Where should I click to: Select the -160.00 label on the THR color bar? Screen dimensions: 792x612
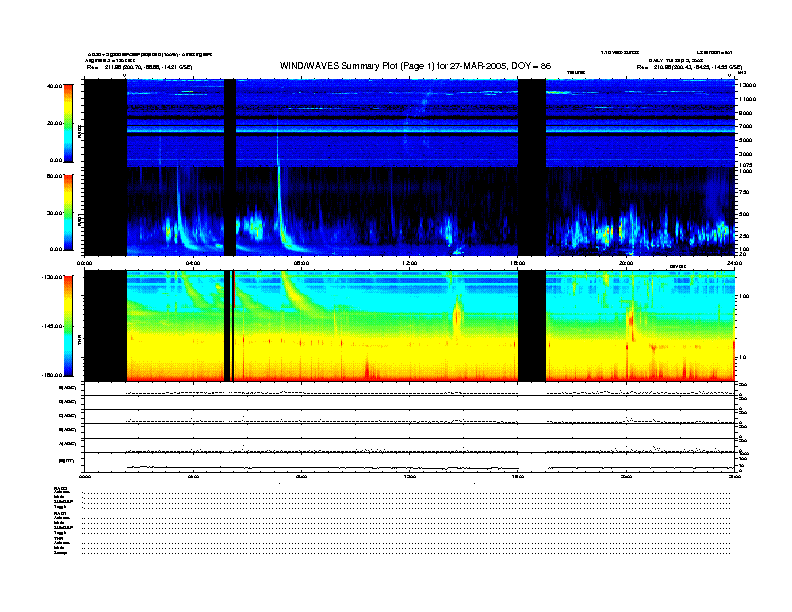(52, 375)
